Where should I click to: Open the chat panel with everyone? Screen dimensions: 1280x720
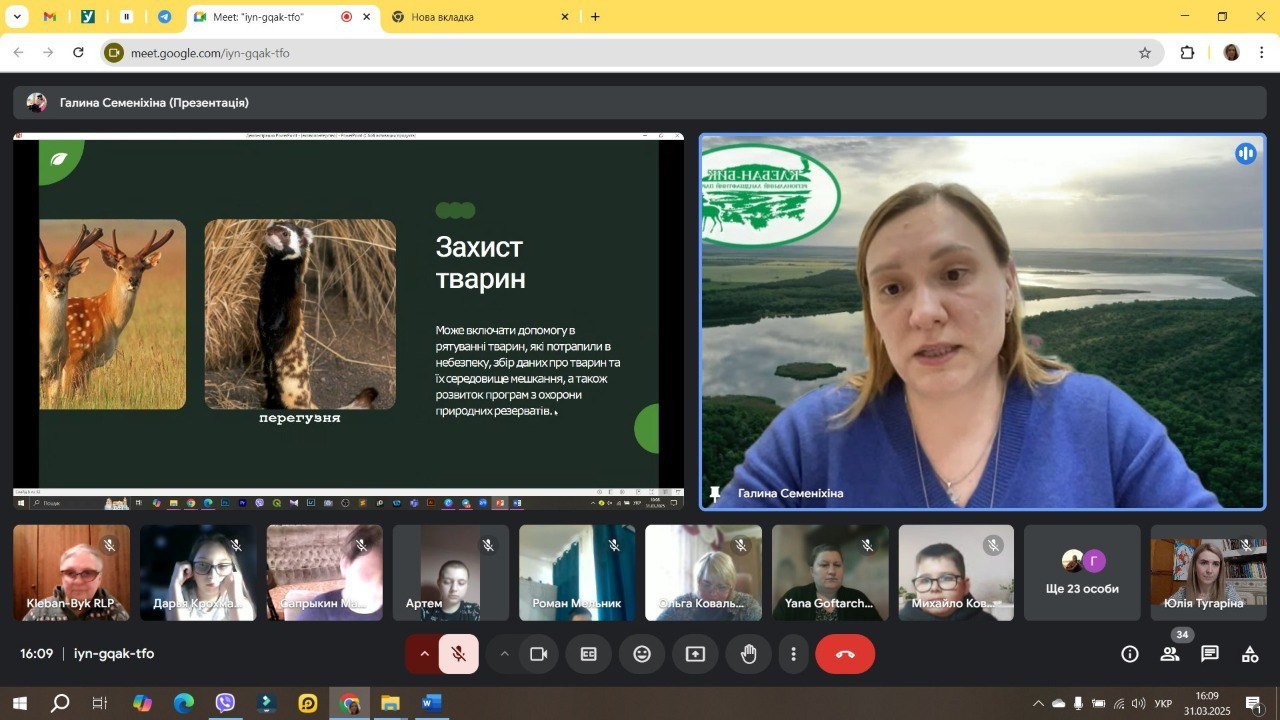tap(1210, 654)
